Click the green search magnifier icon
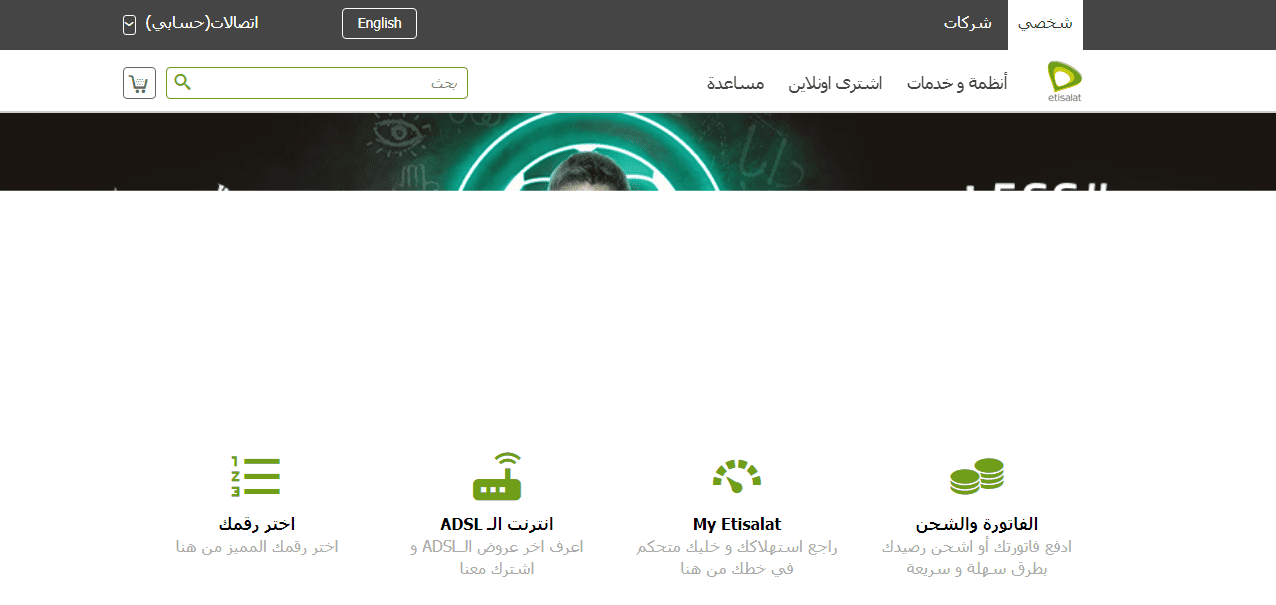The width and height of the screenshot is (1276, 605). 182,82
